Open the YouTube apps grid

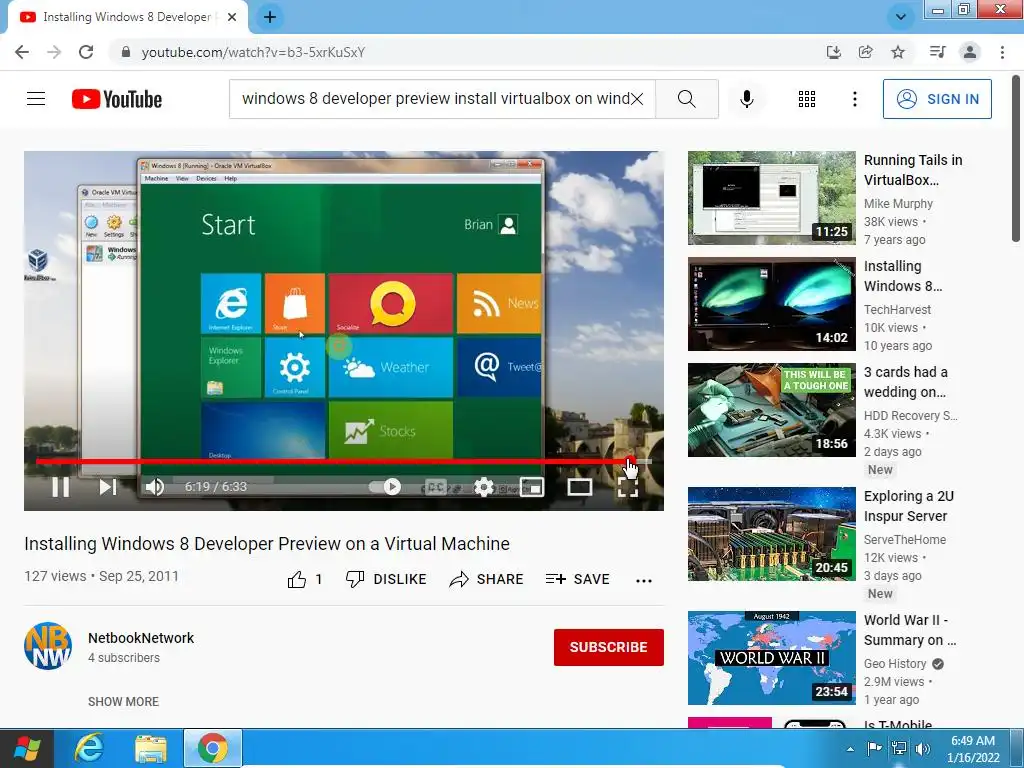(x=807, y=99)
